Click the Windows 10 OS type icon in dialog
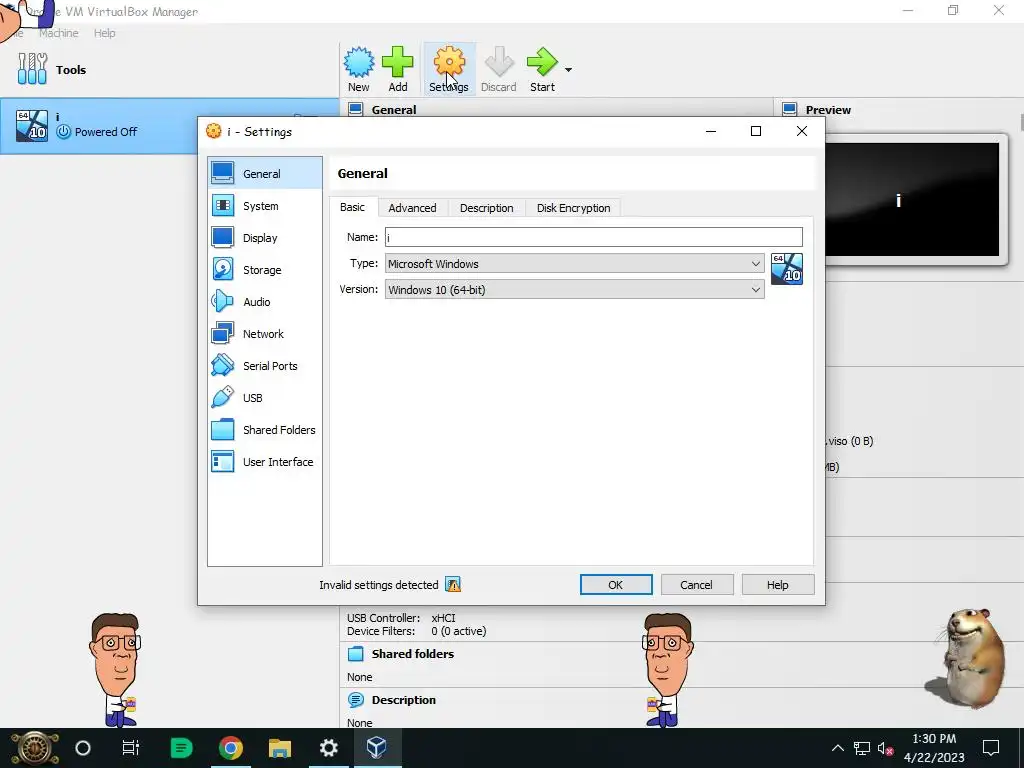The height and width of the screenshot is (768, 1024). [x=787, y=269]
